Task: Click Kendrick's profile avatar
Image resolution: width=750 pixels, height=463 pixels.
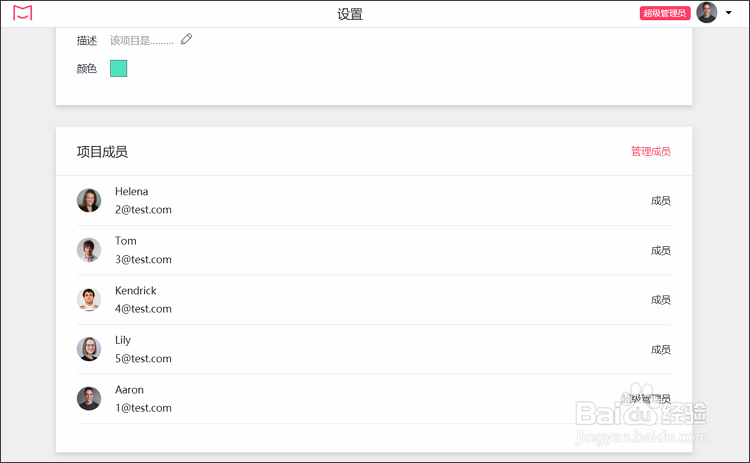Action: coord(89,299)
